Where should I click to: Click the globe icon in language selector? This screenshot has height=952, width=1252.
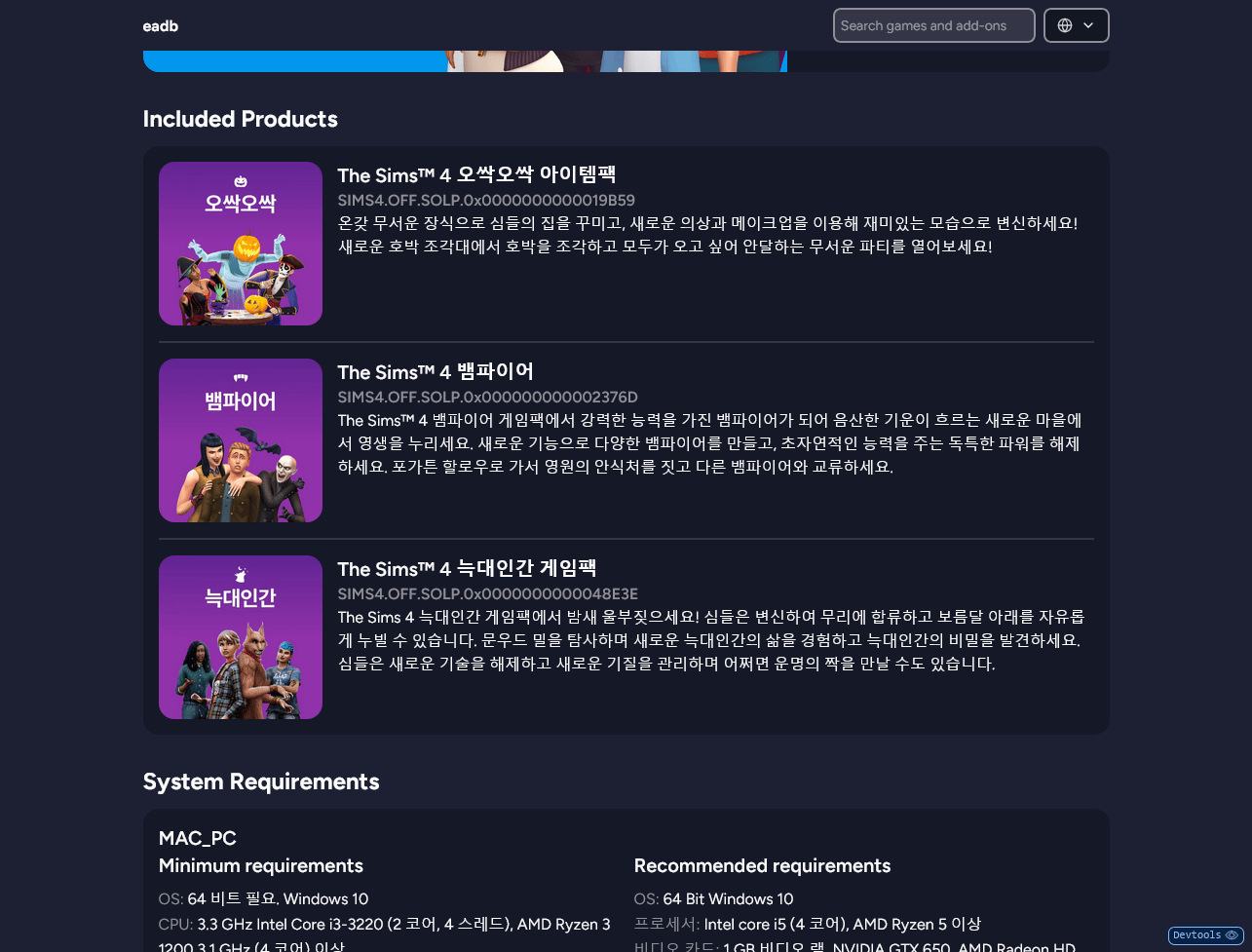(x=1065, y=25)
